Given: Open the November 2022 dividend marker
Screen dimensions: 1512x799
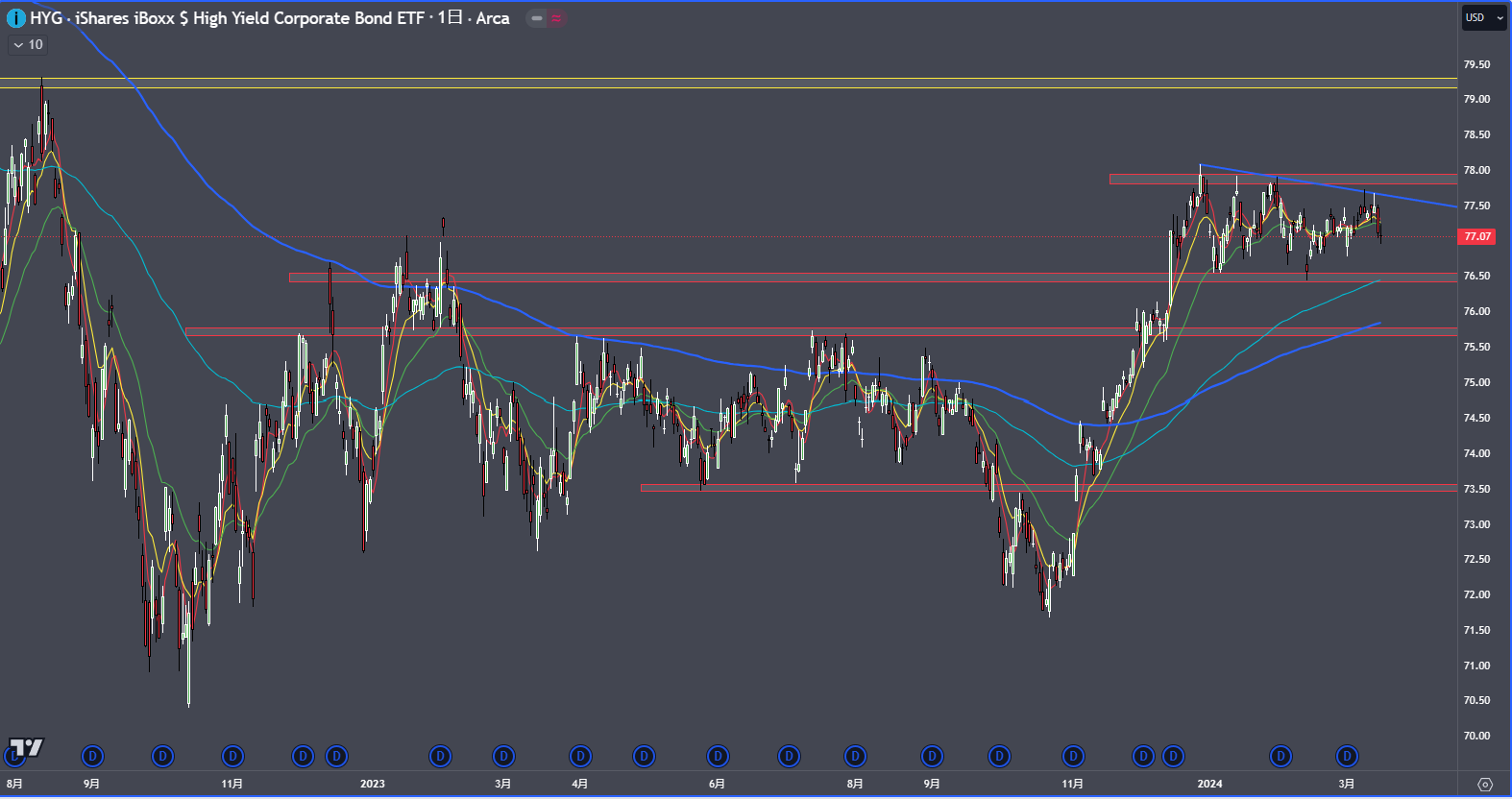Looking at the screenshot, I should click(x=232, y=757).
